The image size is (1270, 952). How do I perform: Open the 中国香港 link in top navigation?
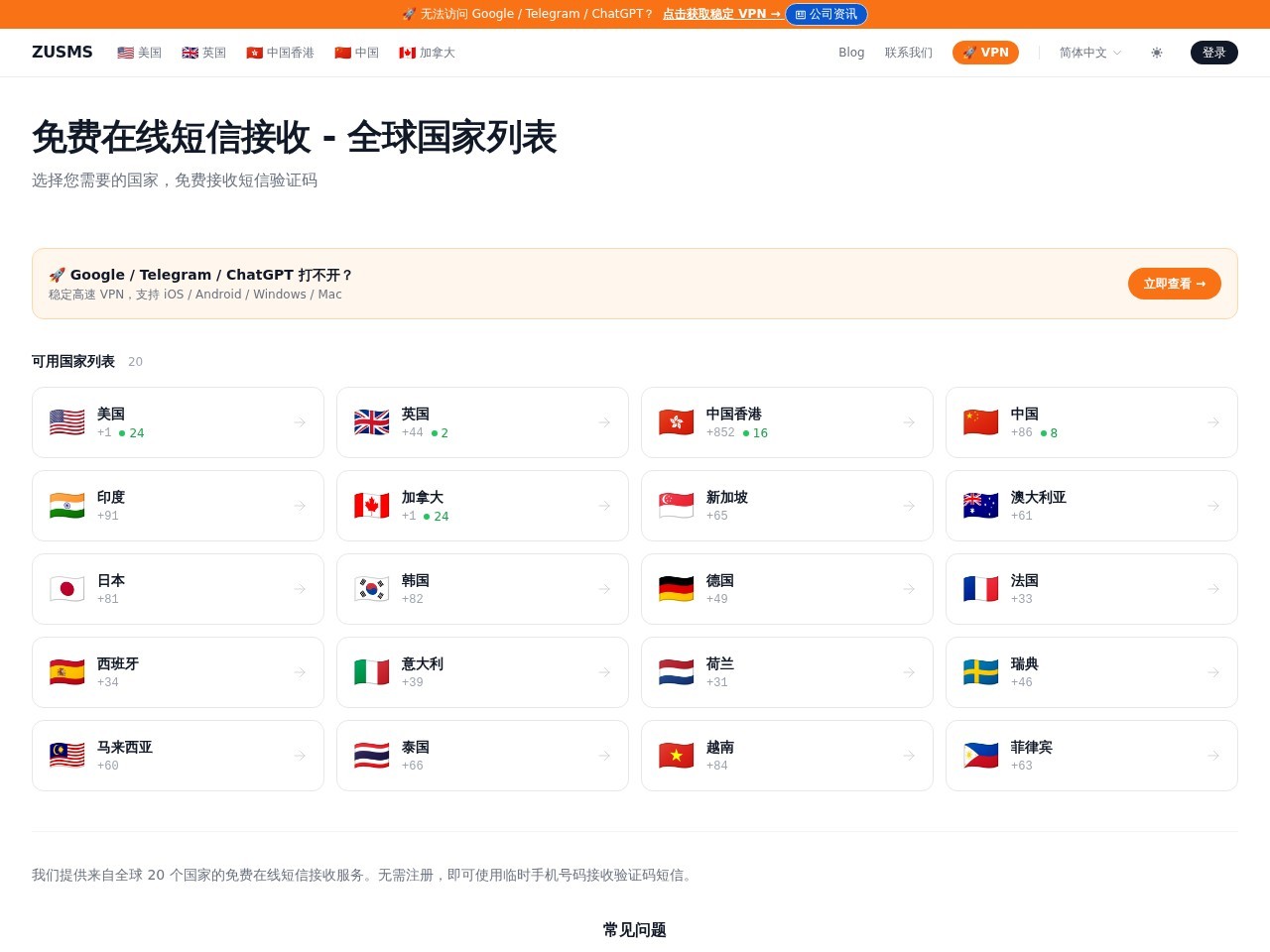[x=280, y=53]
